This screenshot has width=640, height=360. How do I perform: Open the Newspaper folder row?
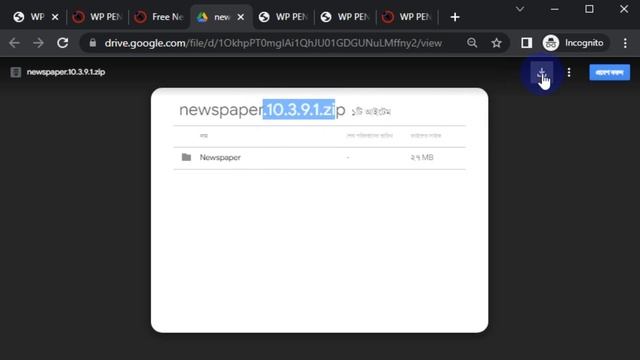point(320,158)
